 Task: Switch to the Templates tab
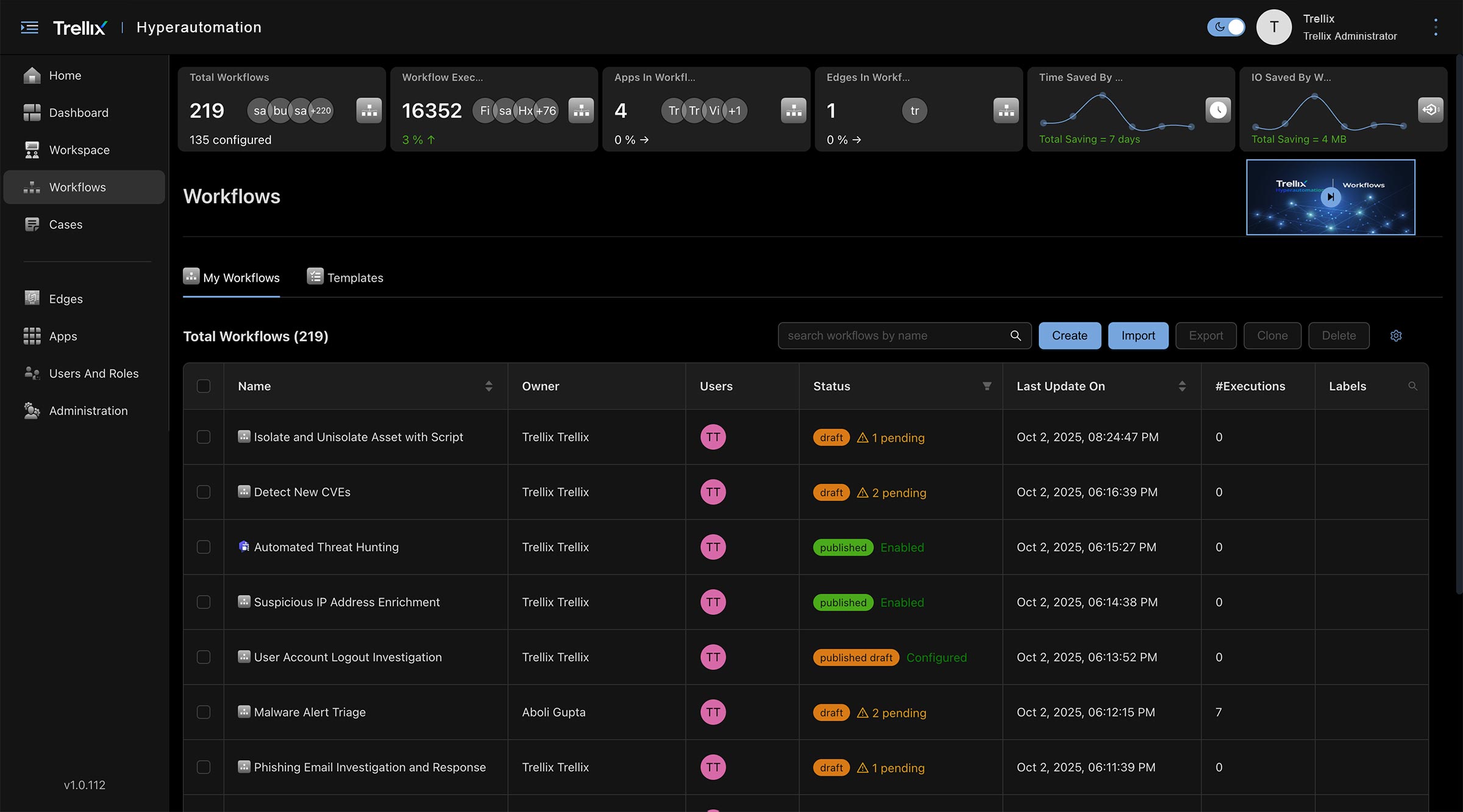coord(346,277)
